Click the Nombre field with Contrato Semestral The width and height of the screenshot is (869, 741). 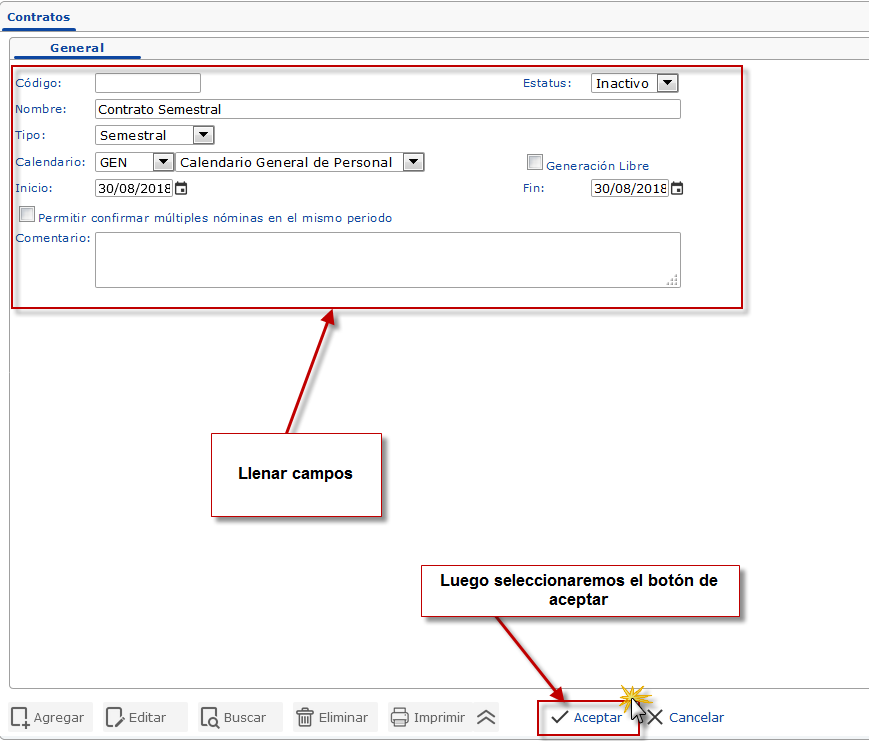[388, 109]
